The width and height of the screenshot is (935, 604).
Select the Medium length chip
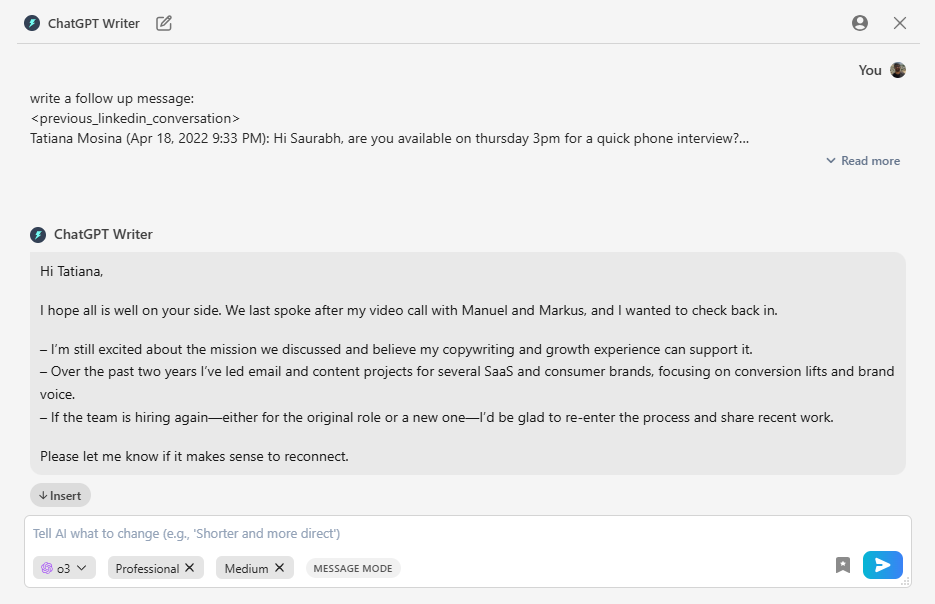[246, 568]
